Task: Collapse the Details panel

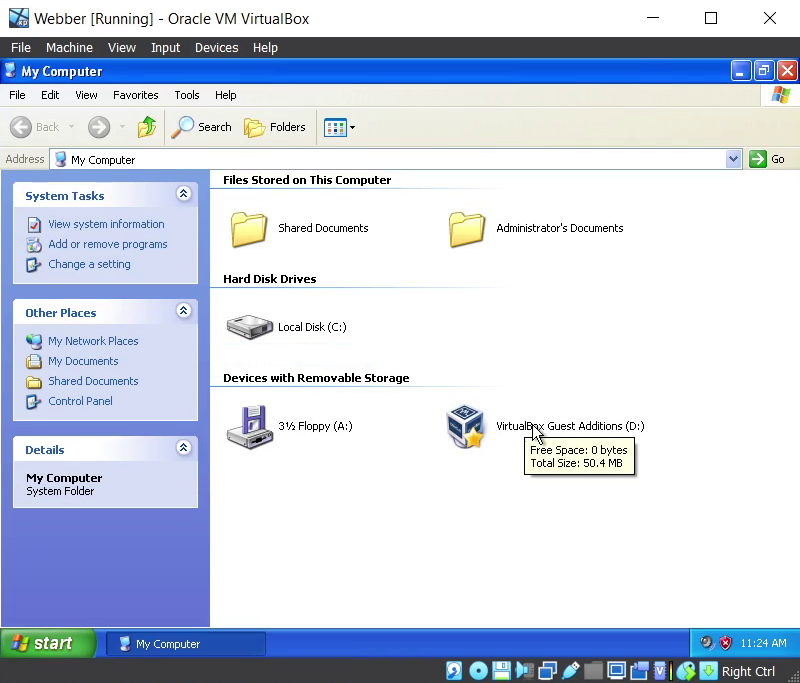Action: (x=183, y=449)
